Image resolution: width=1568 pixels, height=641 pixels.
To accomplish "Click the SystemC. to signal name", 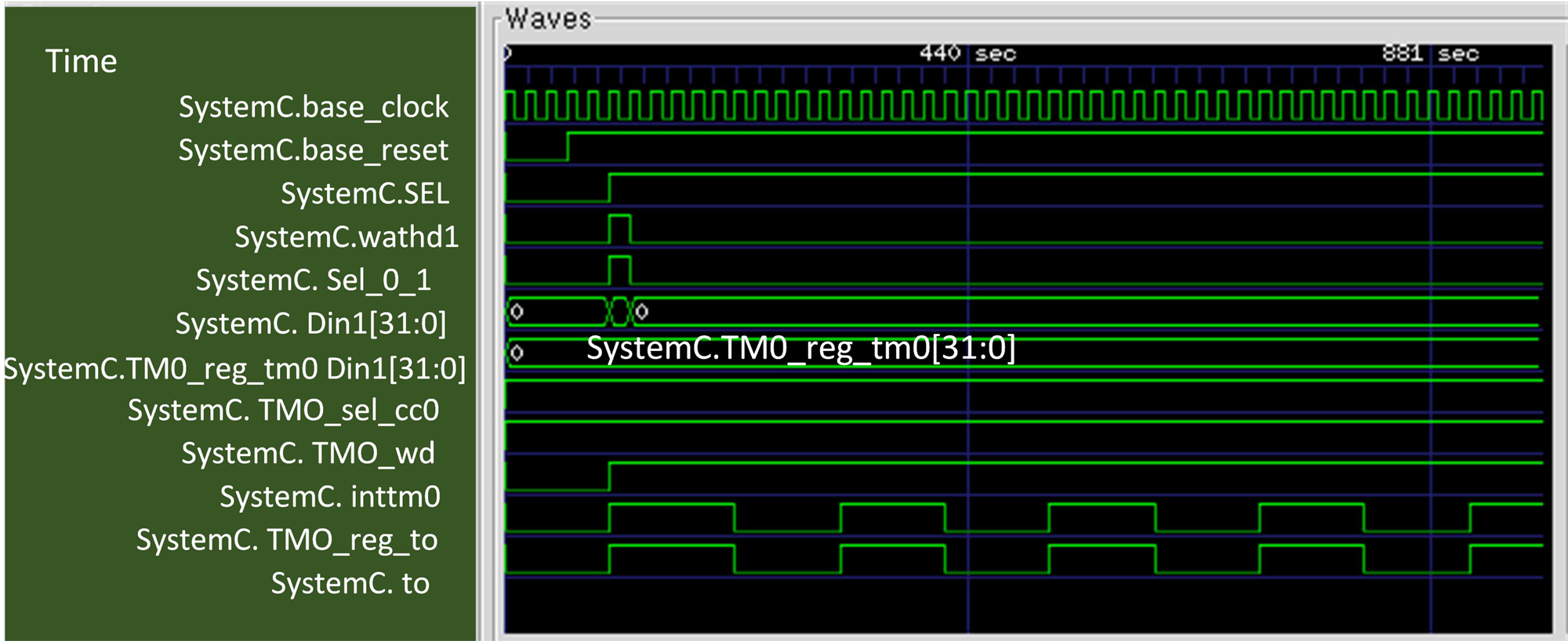I will (350, 584).
